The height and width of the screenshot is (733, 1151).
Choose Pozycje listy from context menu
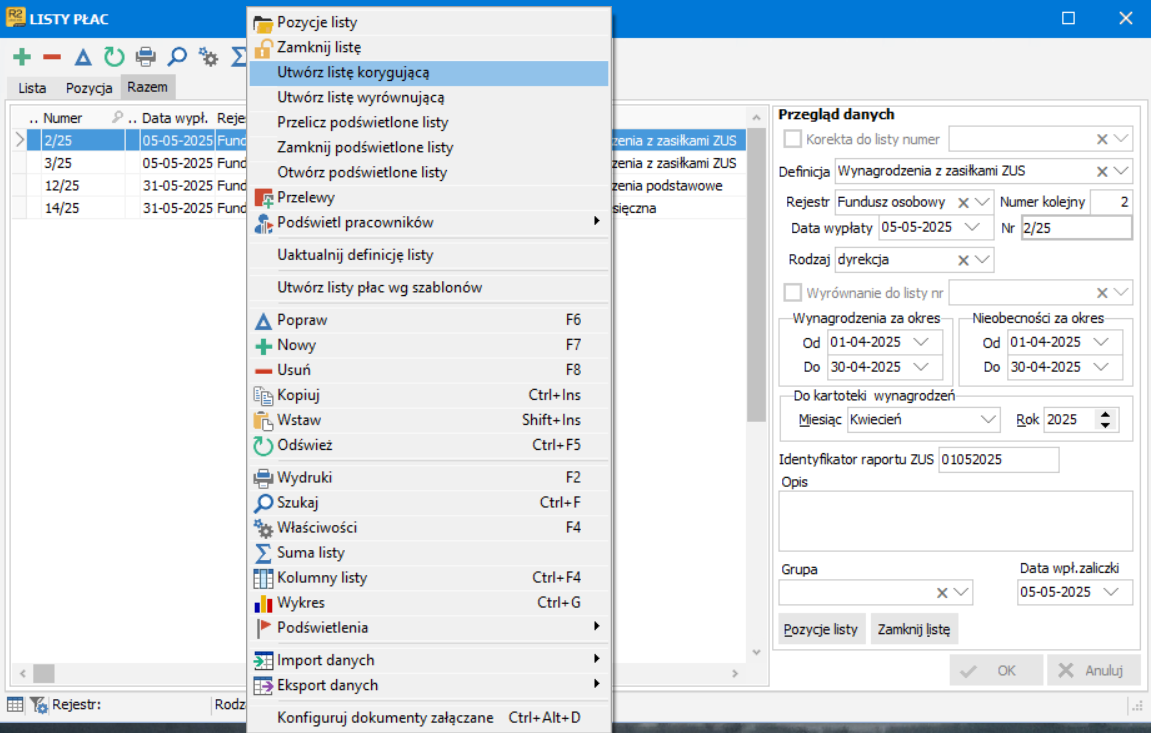tap(429, 23)
